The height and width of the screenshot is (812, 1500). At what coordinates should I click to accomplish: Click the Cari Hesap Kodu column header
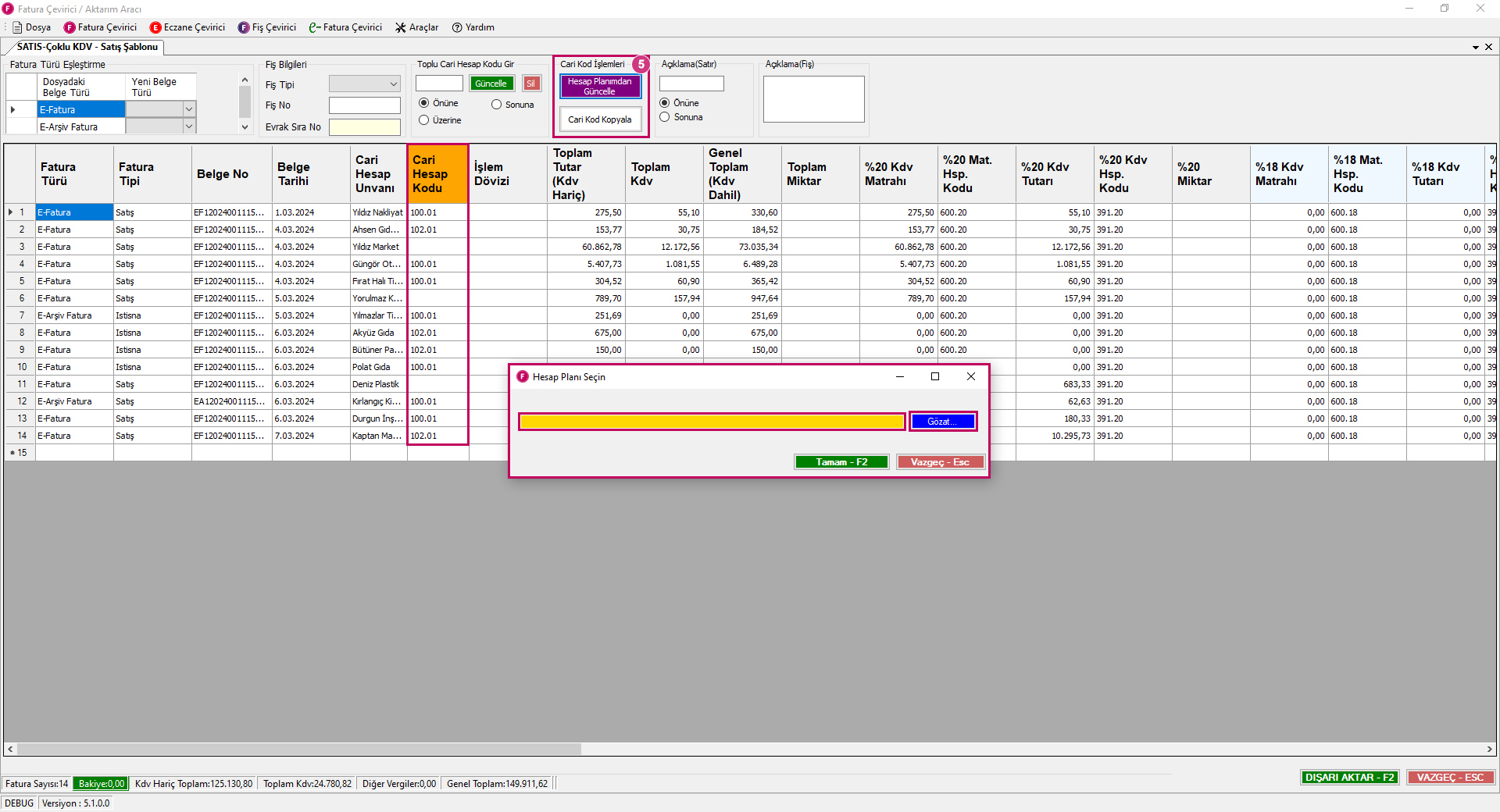(437, 173)
